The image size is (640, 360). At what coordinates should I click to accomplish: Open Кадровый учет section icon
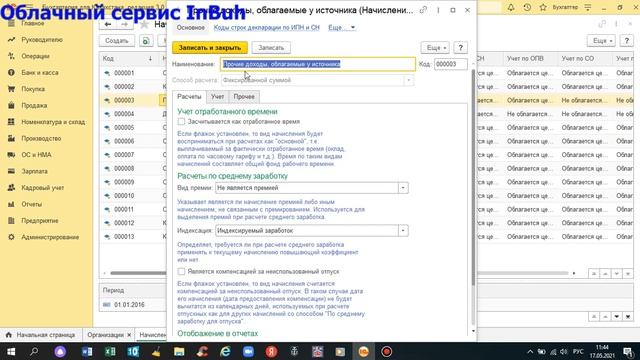(11, 188)
